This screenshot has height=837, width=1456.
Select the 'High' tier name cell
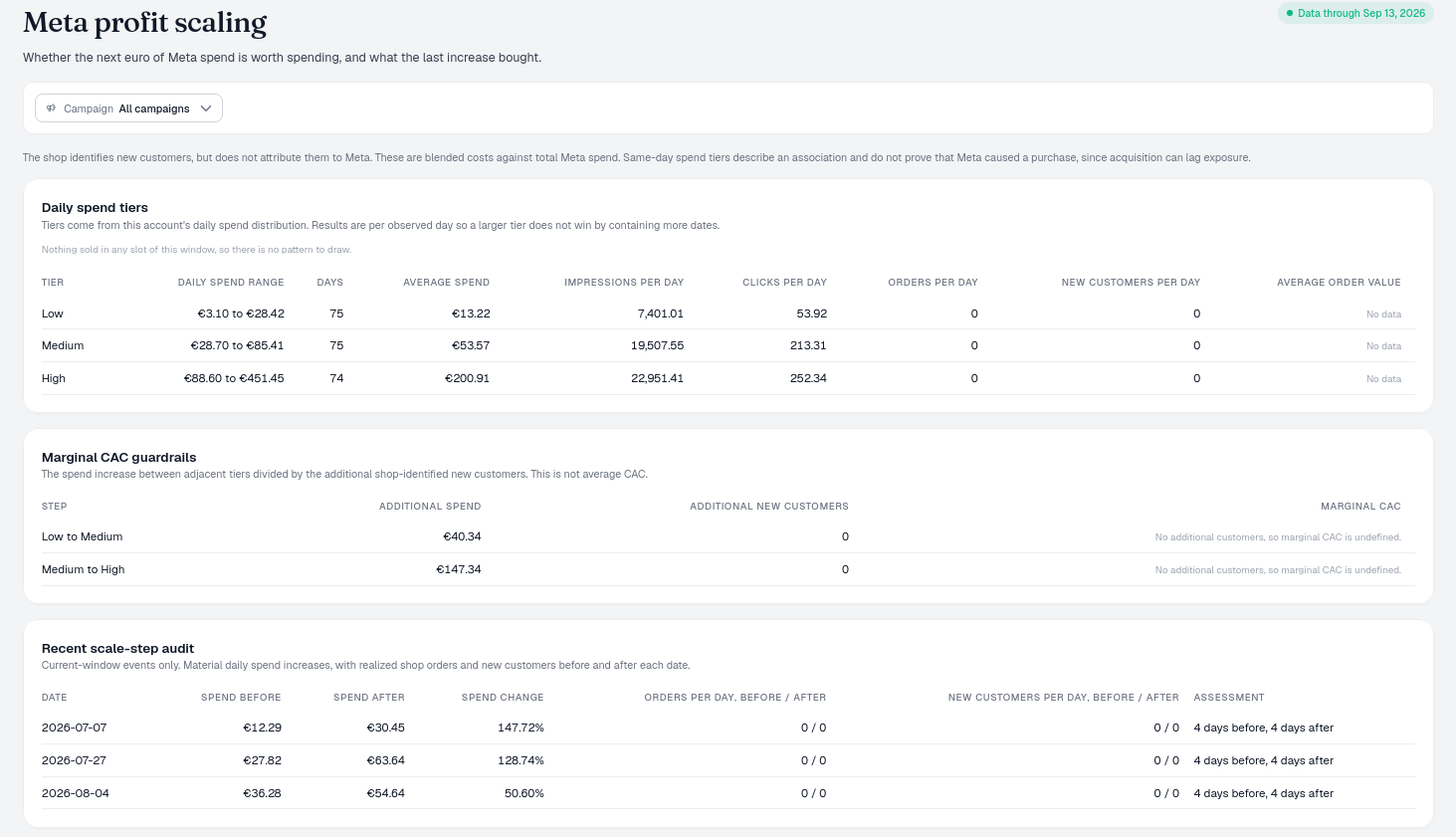[x=54, y=379]
